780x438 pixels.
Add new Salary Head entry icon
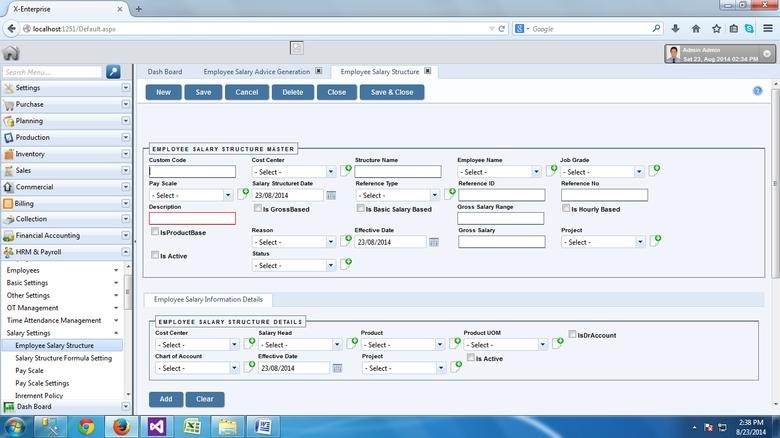tap(352, 343)
